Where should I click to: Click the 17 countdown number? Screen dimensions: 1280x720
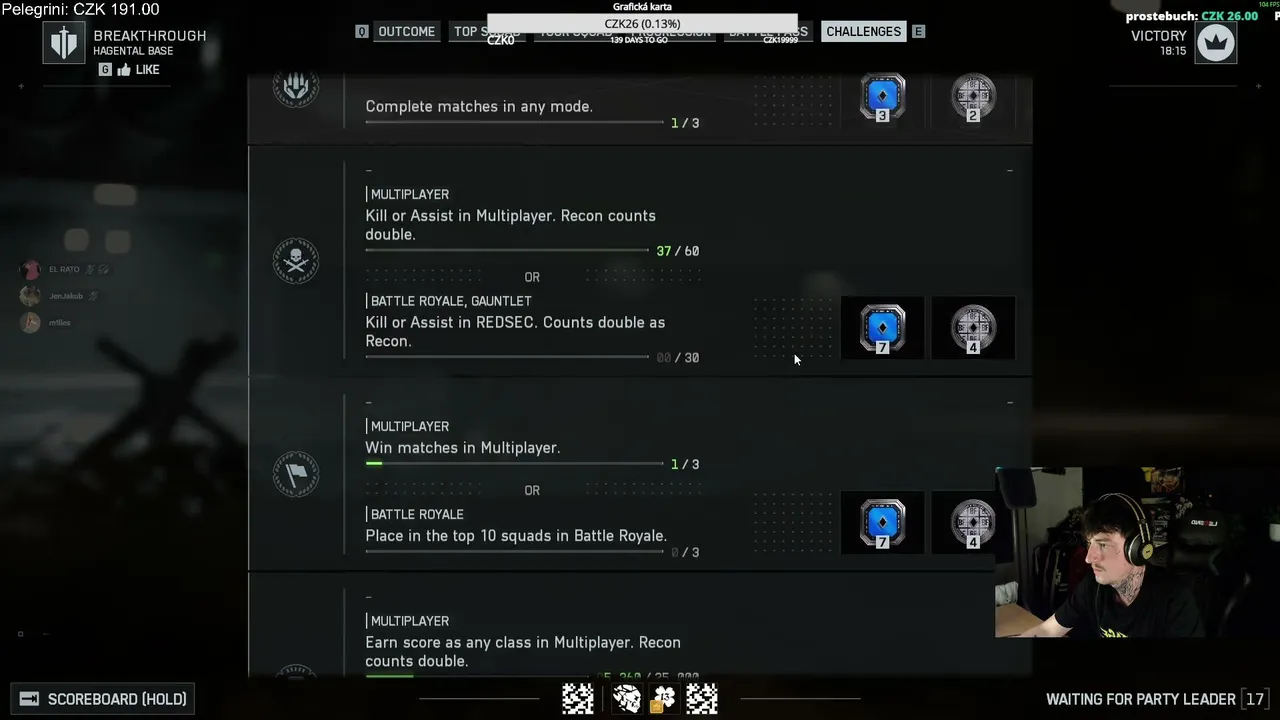click(1255, 699)
